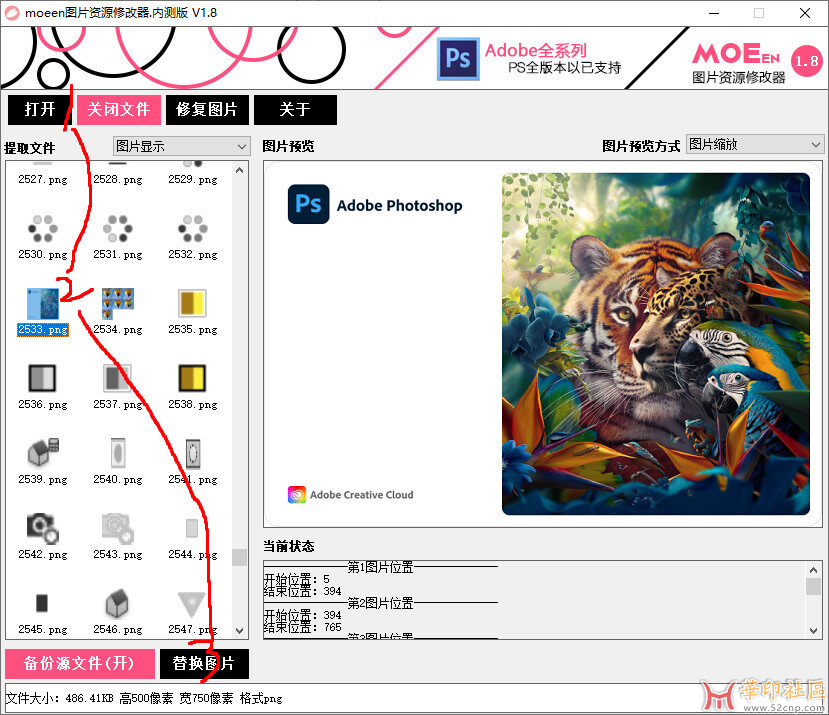
Task: Select the 2547.png gray triangle icon
Action: 191,604
